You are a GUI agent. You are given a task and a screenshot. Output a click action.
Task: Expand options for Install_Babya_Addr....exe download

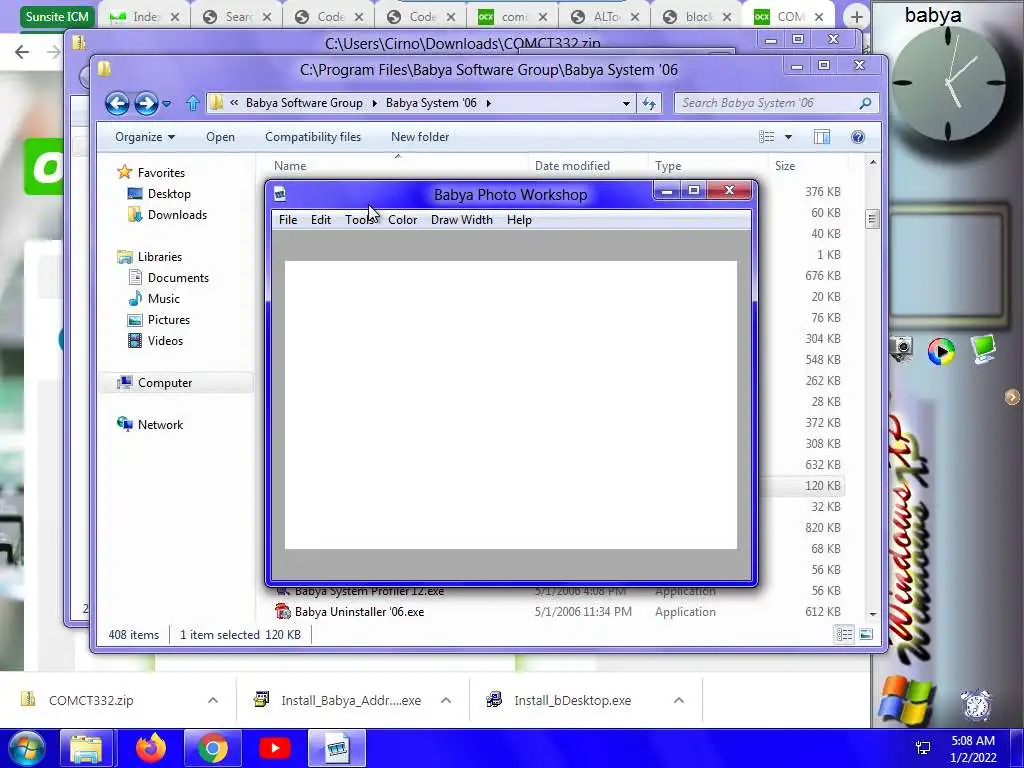pos(446,700)
